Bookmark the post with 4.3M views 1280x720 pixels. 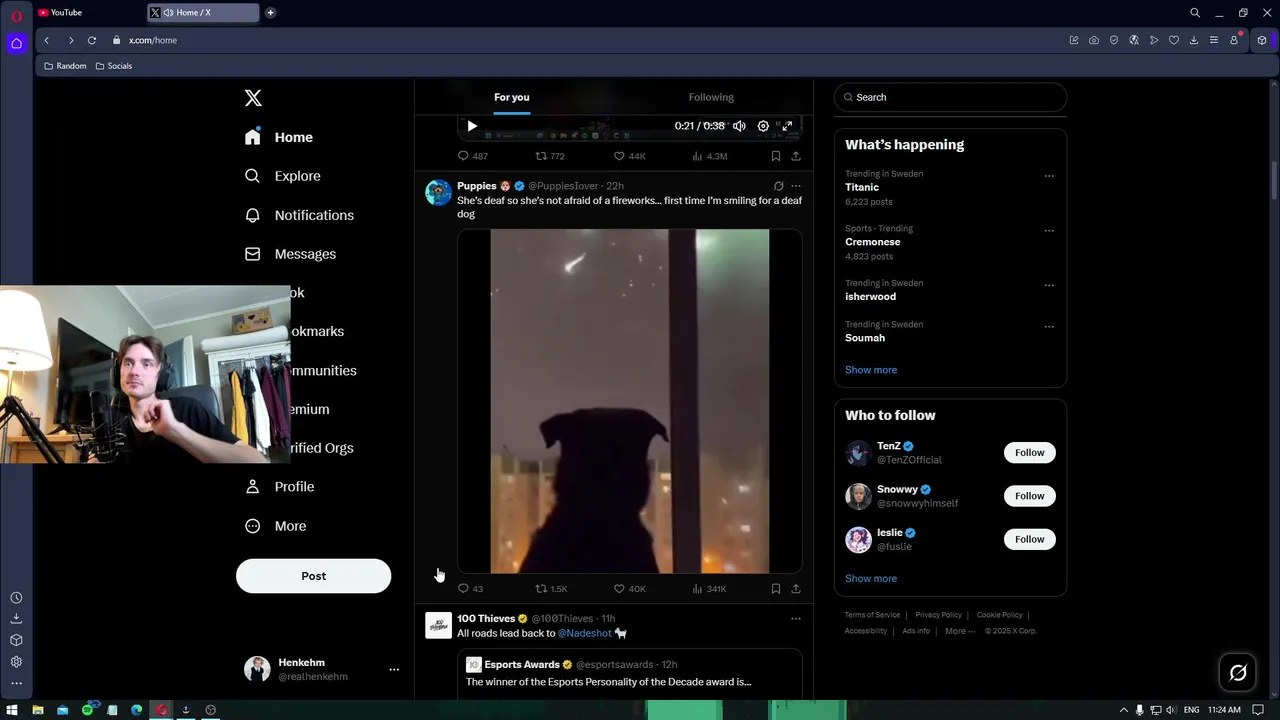pyautogui.click(x=775, y=156)
